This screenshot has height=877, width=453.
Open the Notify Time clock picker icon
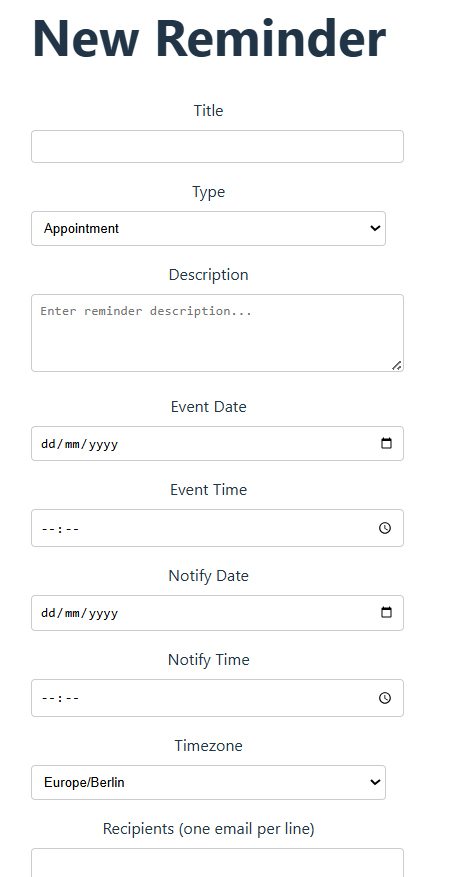[385, 698]
